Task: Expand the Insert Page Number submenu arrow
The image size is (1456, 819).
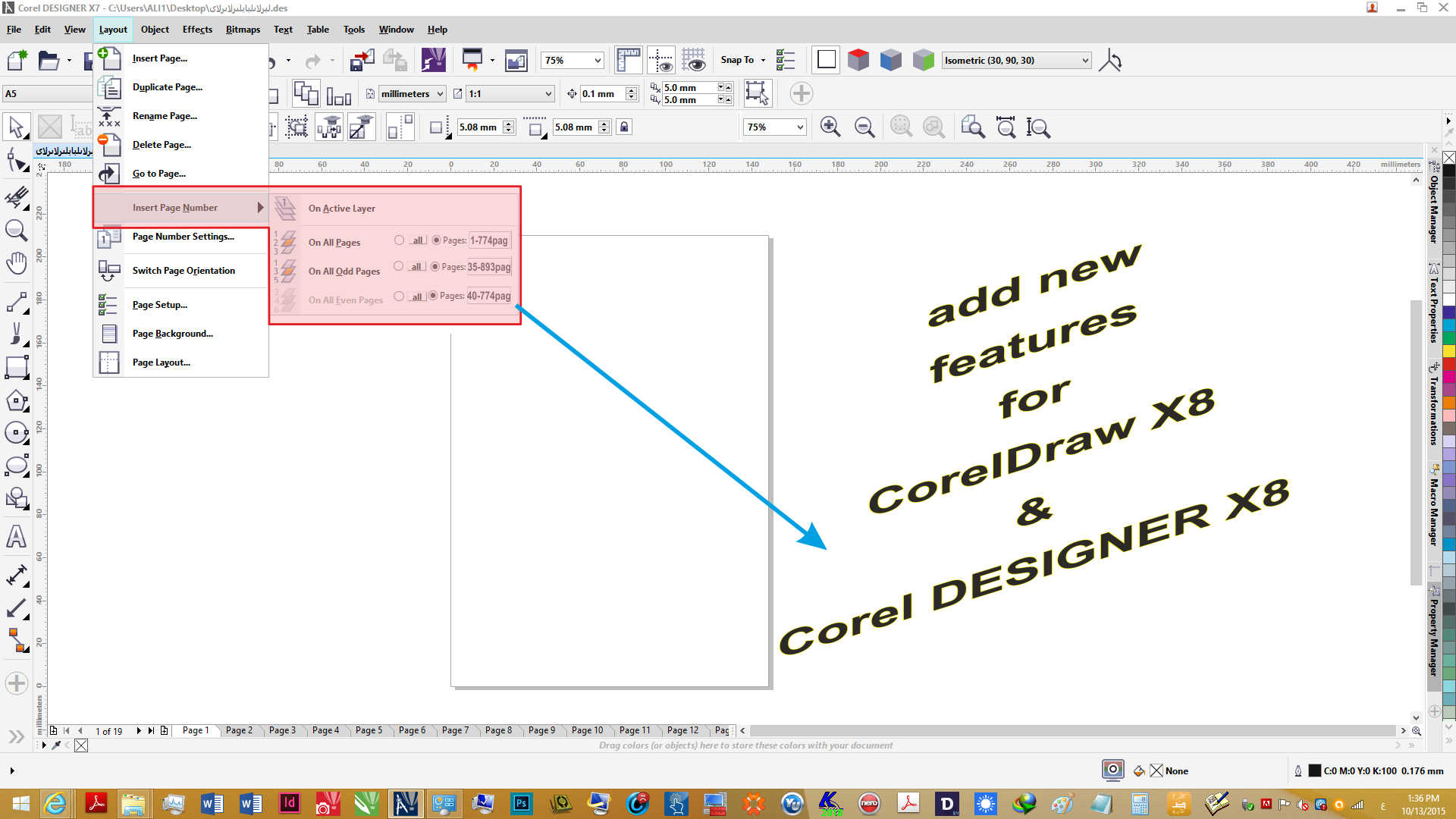Action: click(x=260, y=208)
